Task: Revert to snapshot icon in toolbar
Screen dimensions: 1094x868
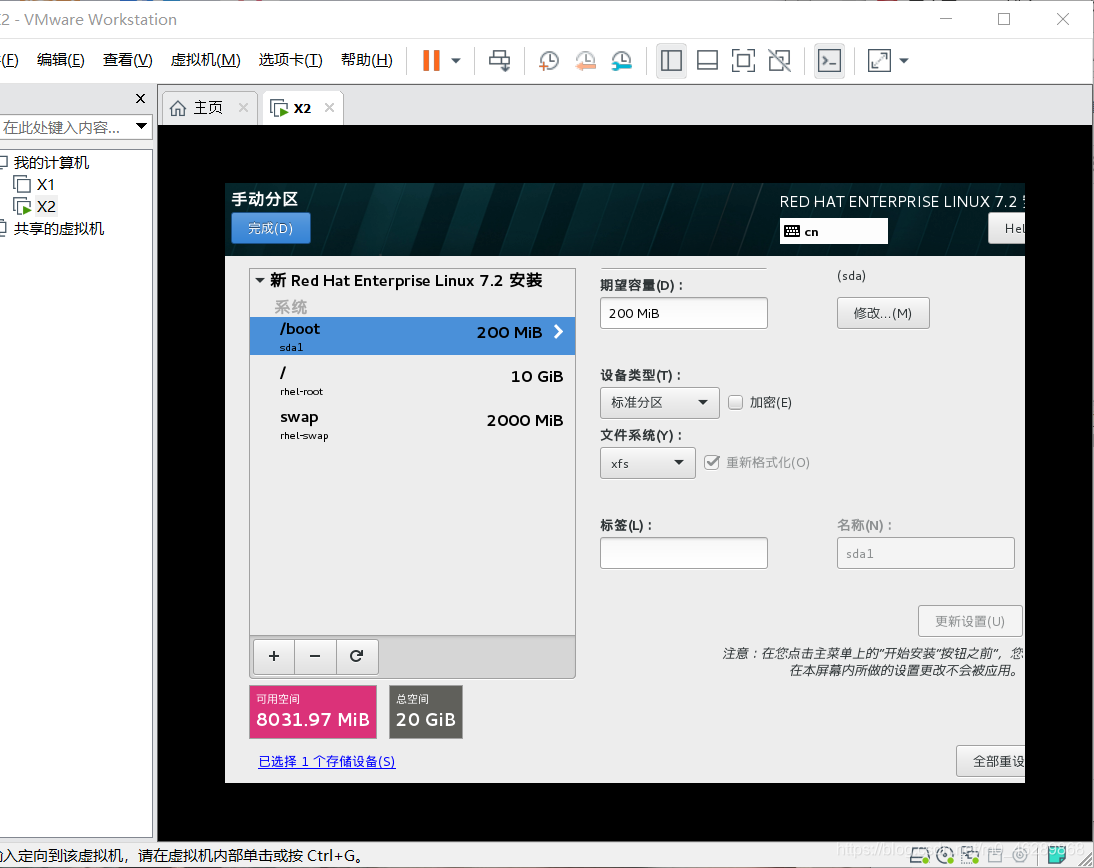Action: (x=585, y=61)
